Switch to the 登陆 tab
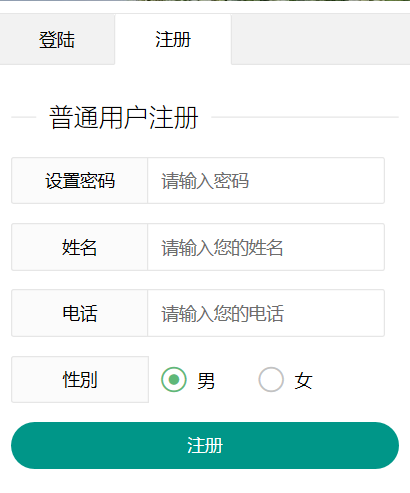The height and width of the screenshot is (493, 410). (x=57, y=39)
